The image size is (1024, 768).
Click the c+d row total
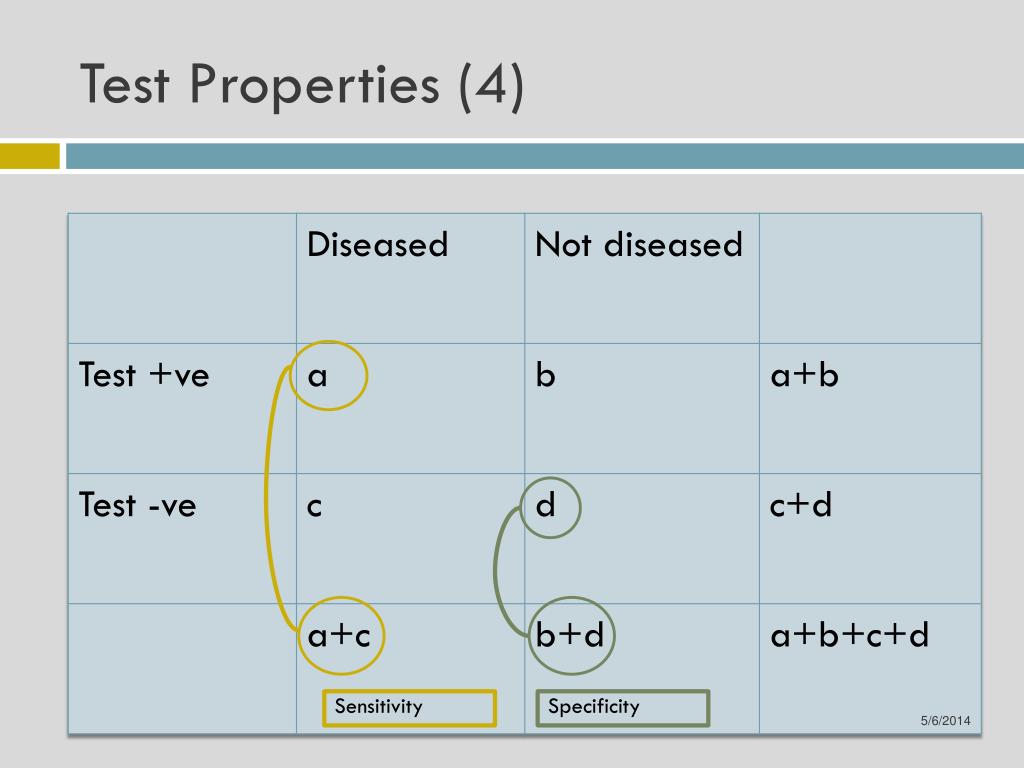coord(801,505)
